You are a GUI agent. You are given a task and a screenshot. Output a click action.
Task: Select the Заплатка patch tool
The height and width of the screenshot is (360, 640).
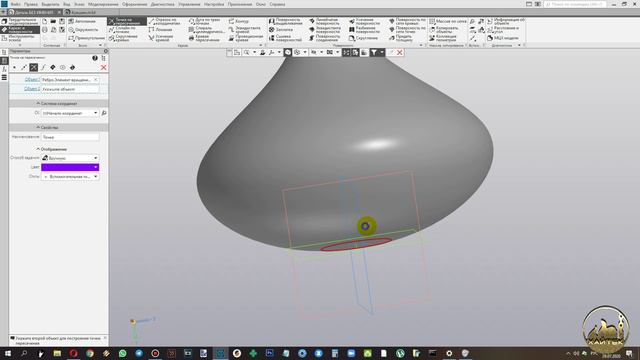pyautogui.click(x=280, y=30)
